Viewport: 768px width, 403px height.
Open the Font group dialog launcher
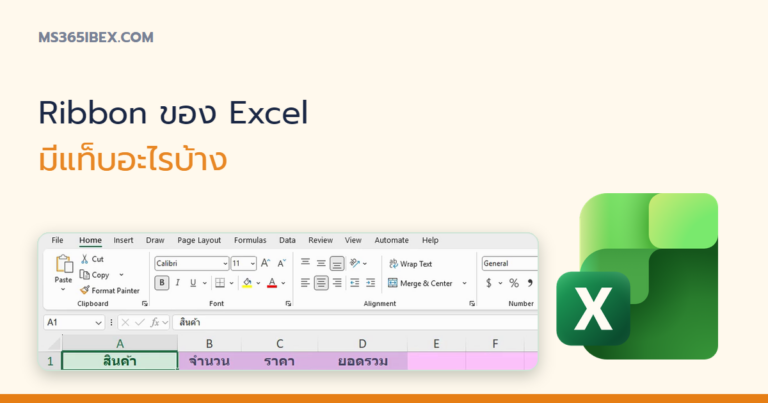coord(288,304)
